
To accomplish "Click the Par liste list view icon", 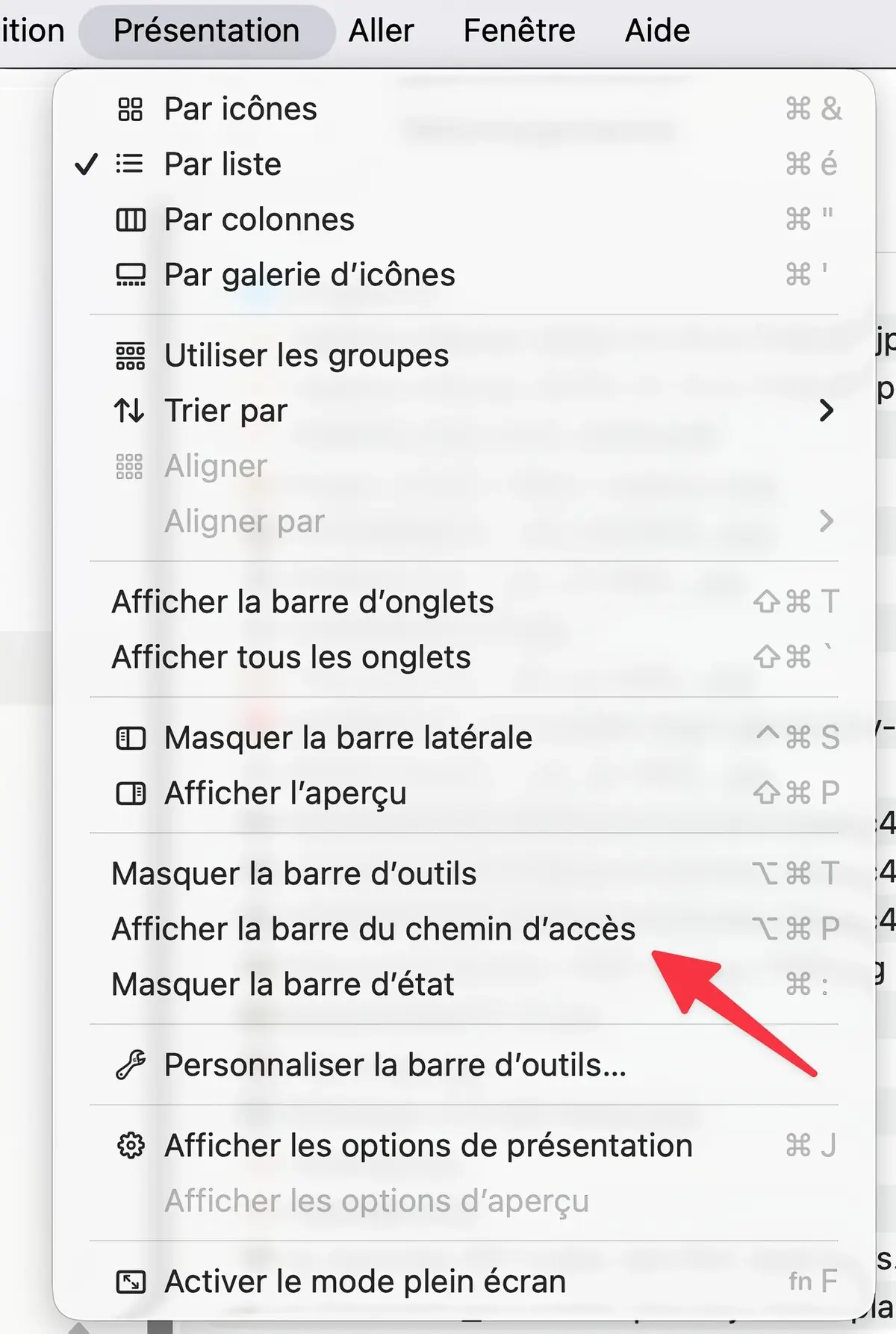I will [131, 164].
